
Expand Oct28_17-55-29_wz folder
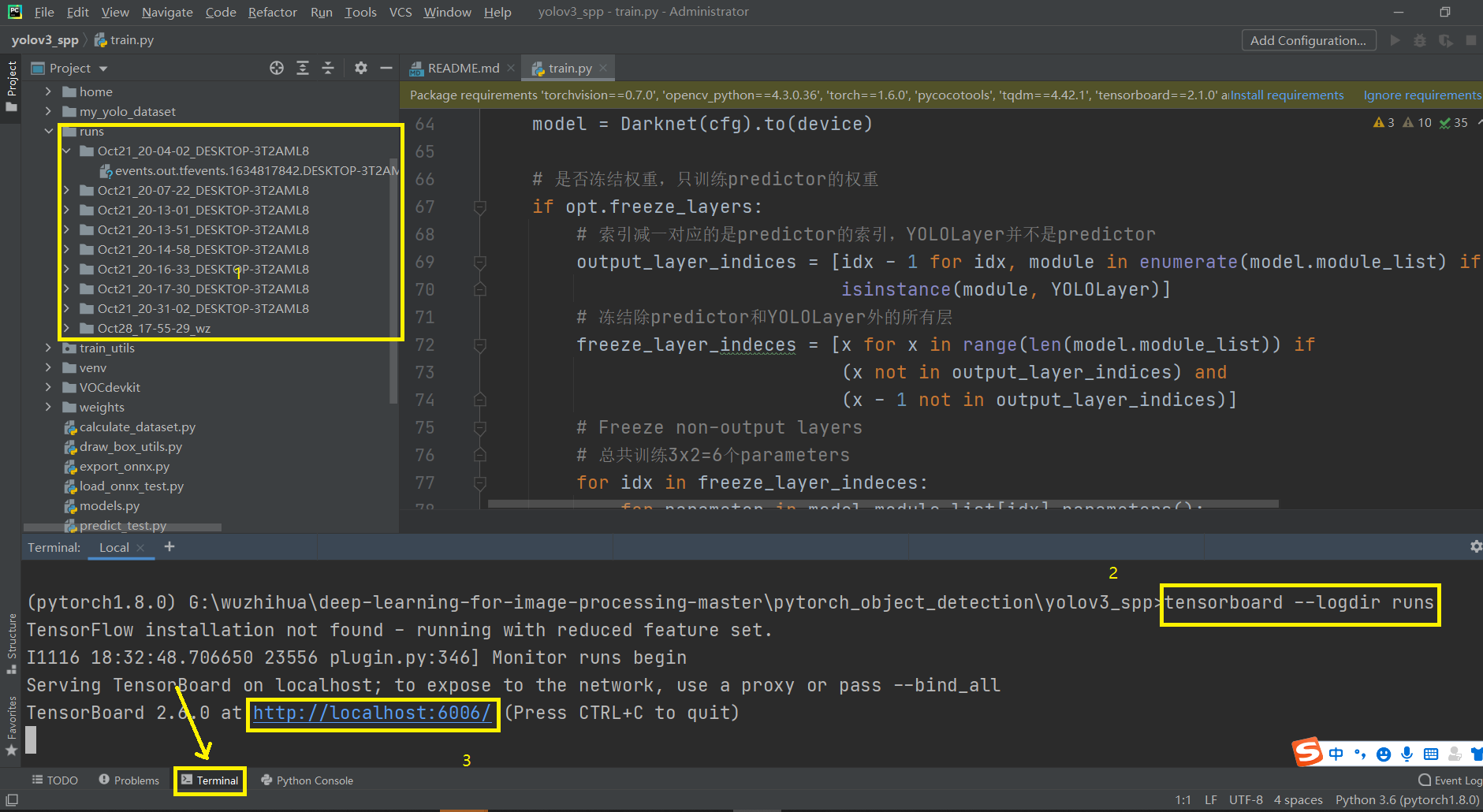tap(66, 328)
